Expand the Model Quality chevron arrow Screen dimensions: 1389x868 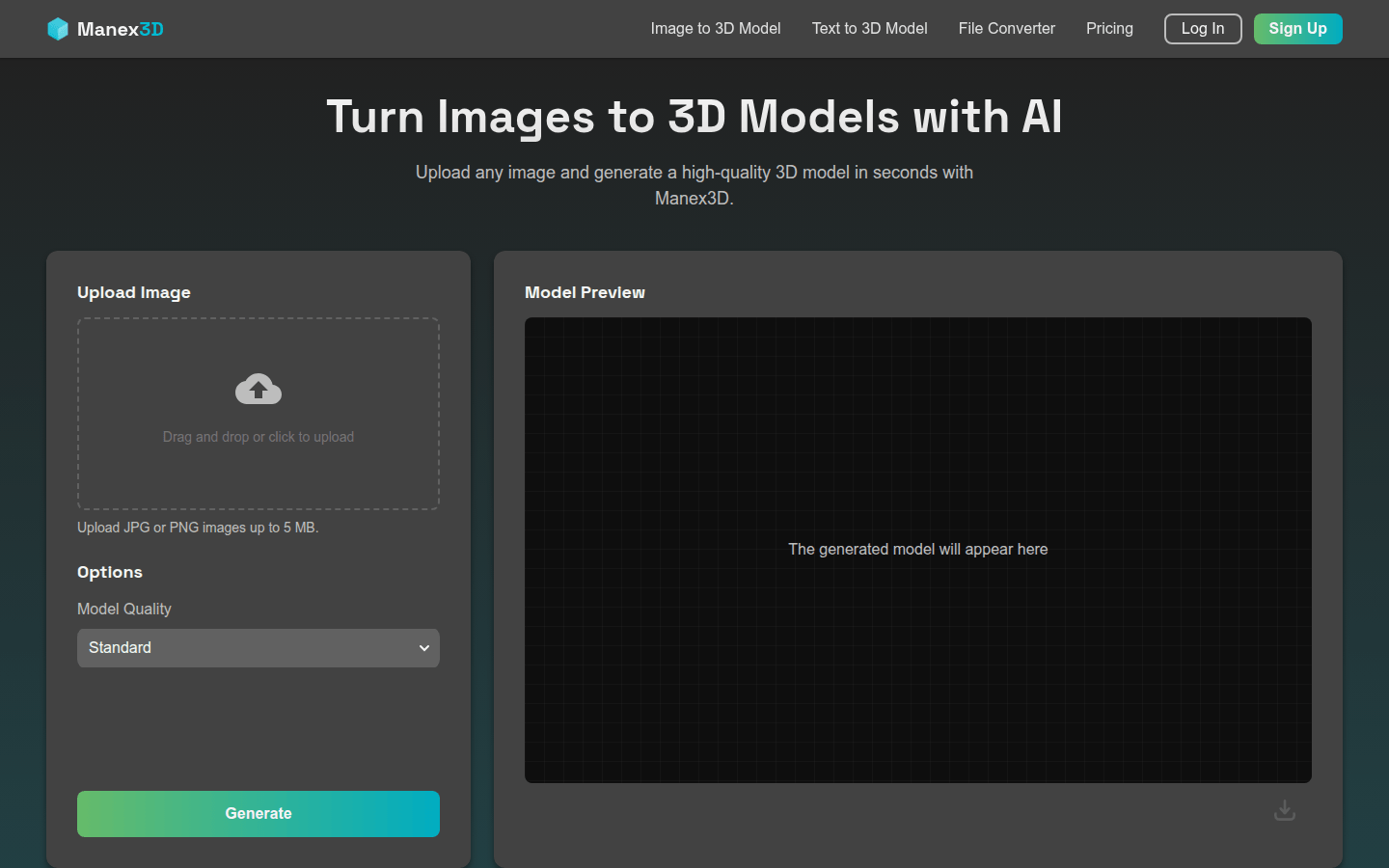point(423,648)
